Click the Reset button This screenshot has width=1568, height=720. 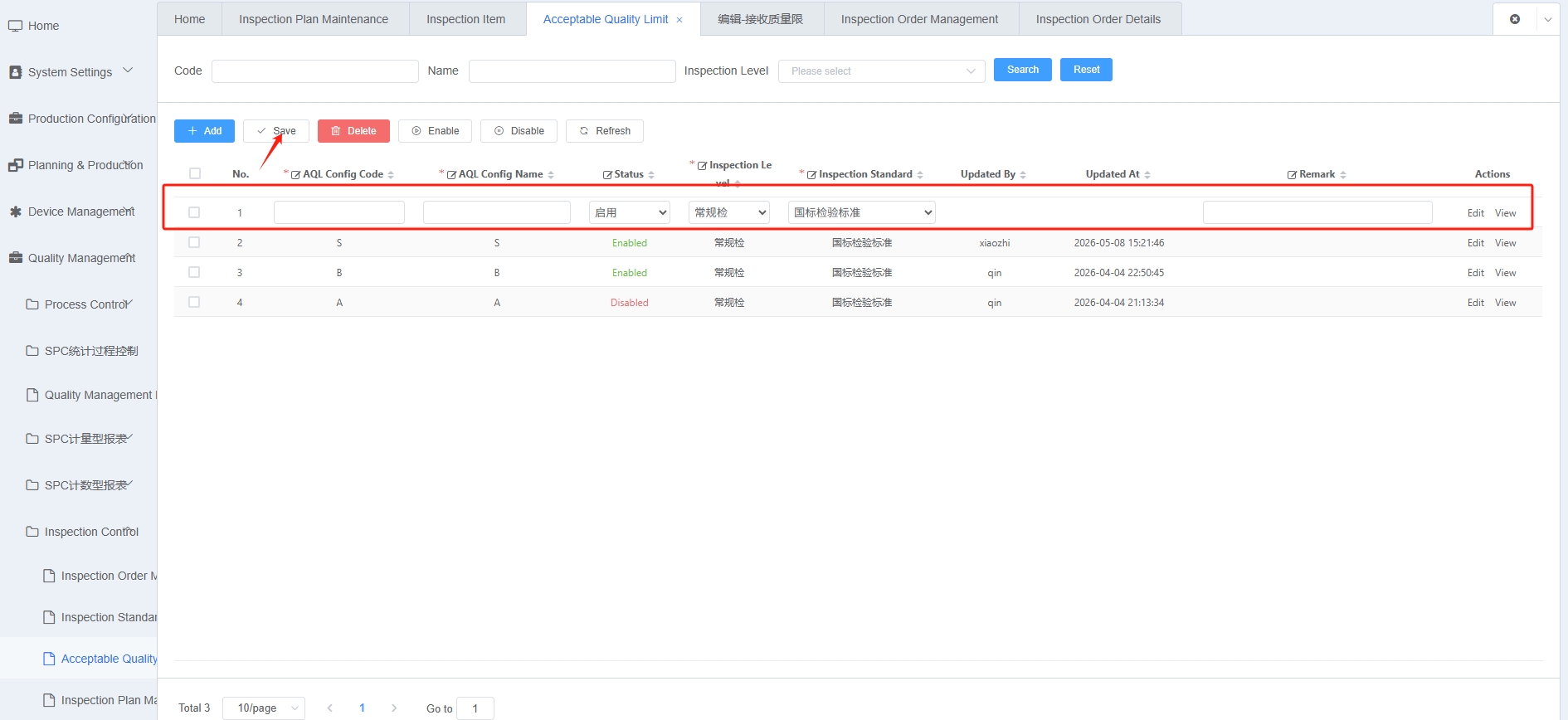tap(1086, 70)
